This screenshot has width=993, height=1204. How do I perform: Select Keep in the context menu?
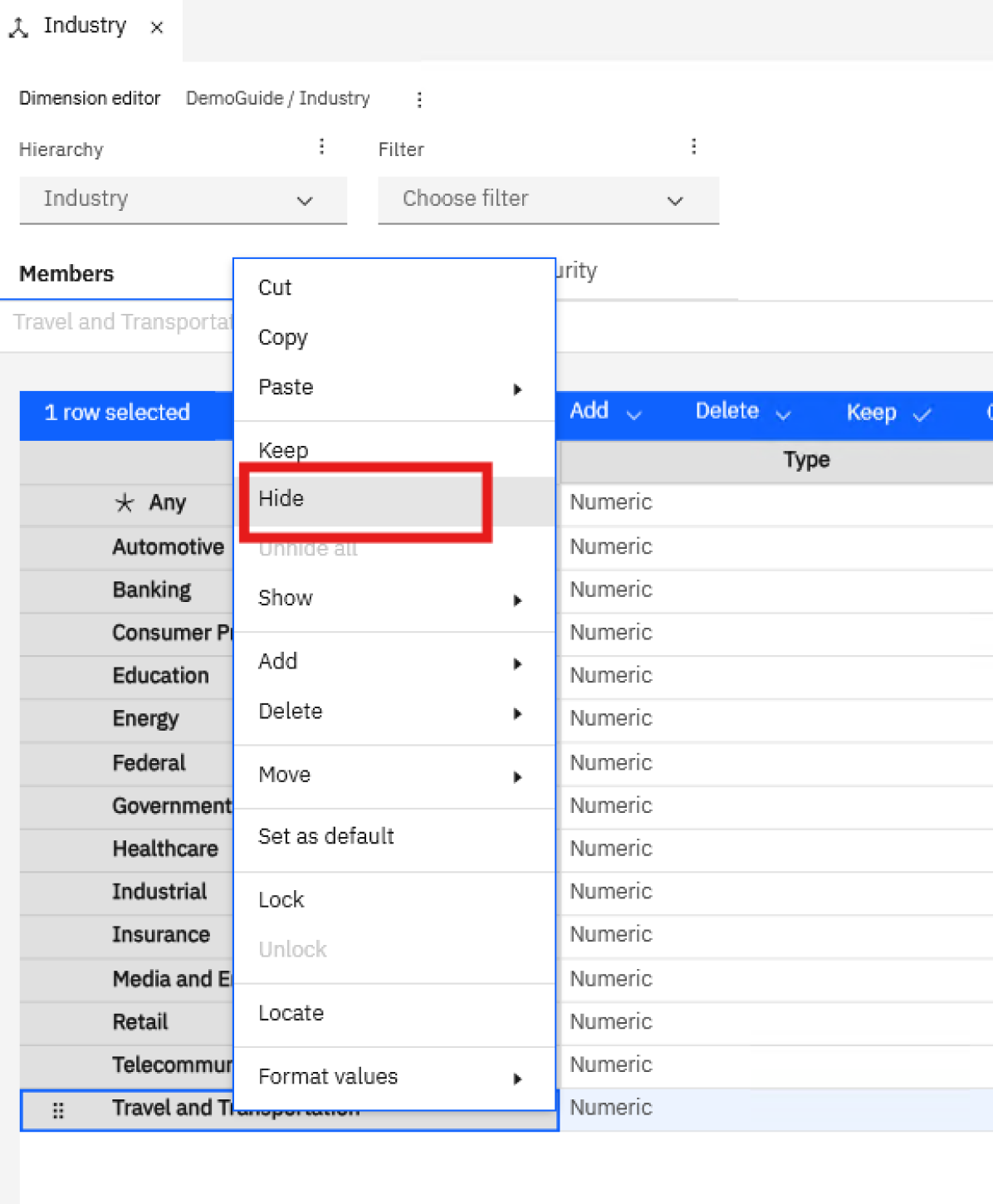pos(394,450)
